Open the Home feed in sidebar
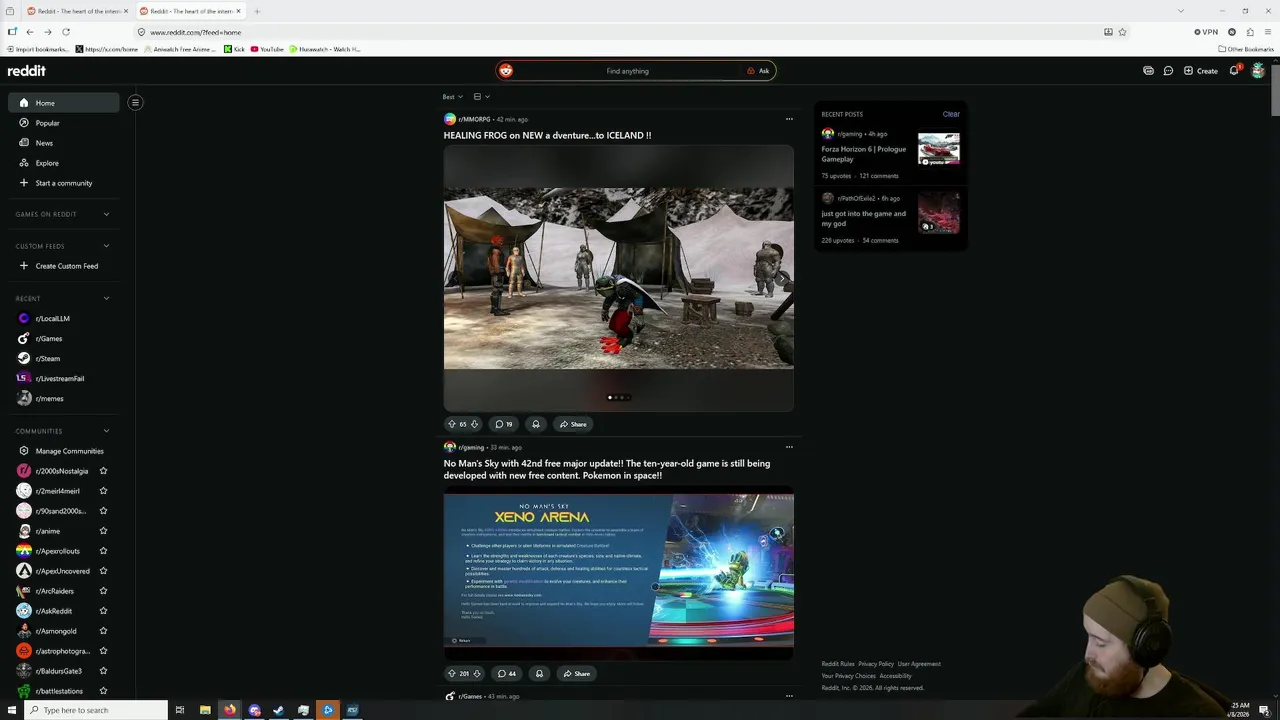This screenshot has width=1280, height=720. 64,103
